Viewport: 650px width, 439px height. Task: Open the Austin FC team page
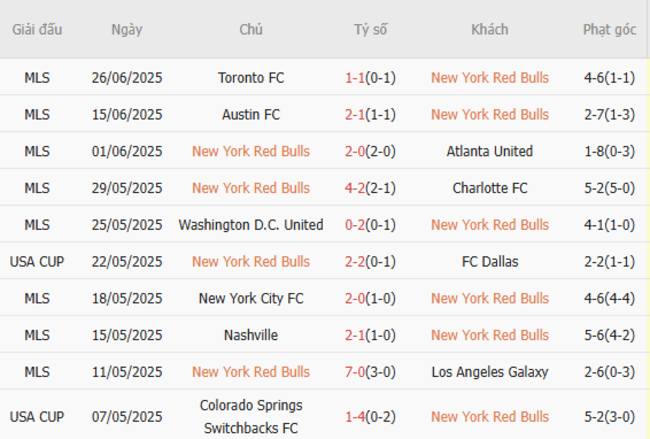(x=251, y=114)
